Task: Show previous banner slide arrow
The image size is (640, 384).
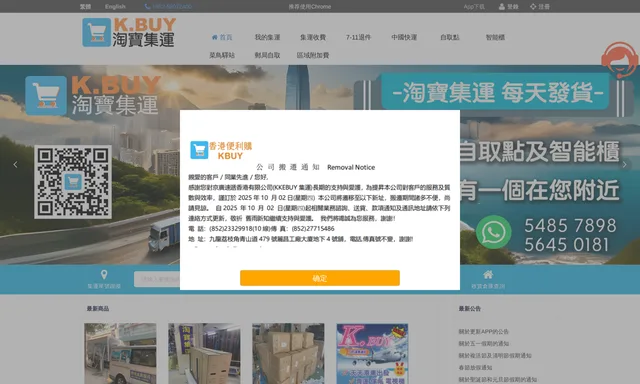Action: tap(16, 164)
